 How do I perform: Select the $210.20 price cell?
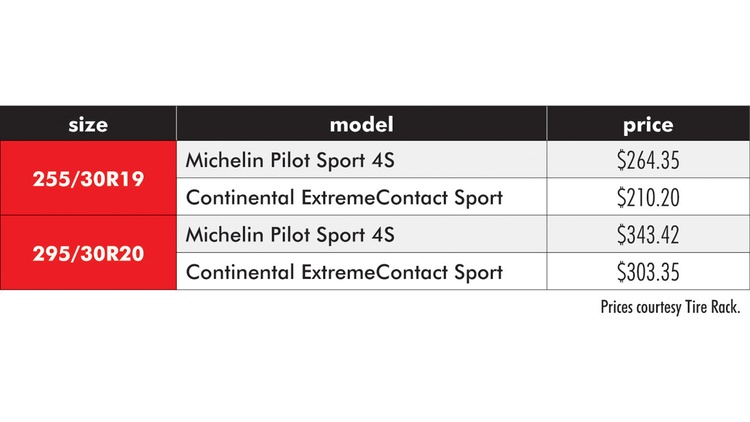coord(647,197)
